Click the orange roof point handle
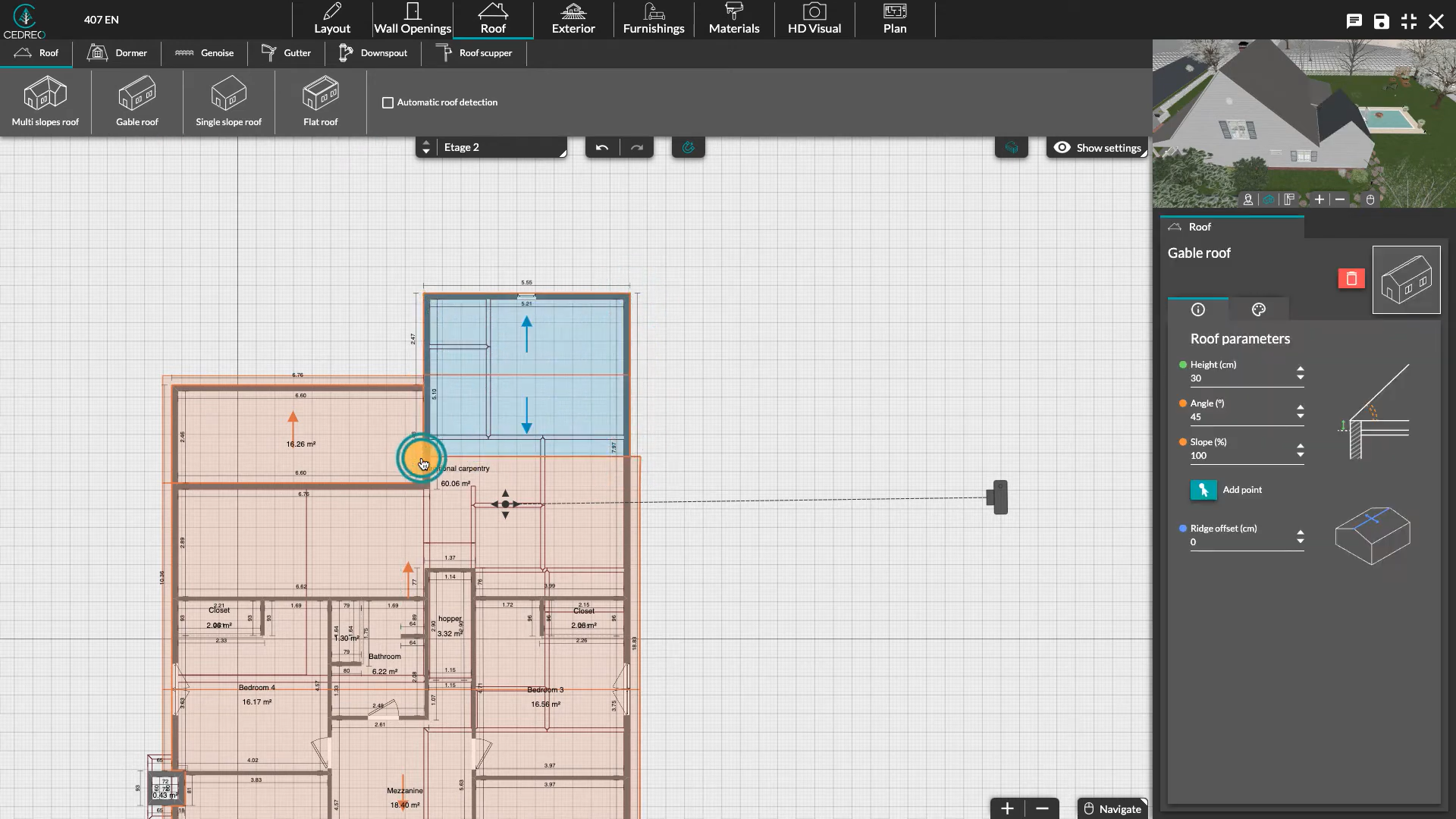Image resolution: width=1456 pixels, height=819 pixels. coord(421,458)
